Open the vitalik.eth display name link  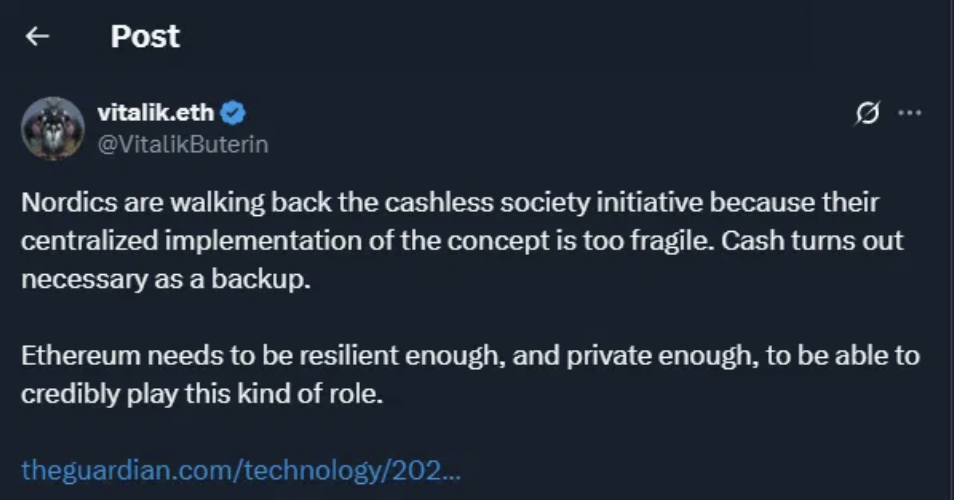click(x=156, y=113)
